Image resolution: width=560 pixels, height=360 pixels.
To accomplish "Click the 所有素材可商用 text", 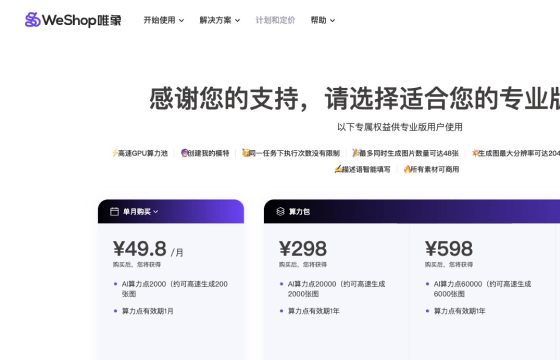I will pyautogui.click(x=435, y=169).
